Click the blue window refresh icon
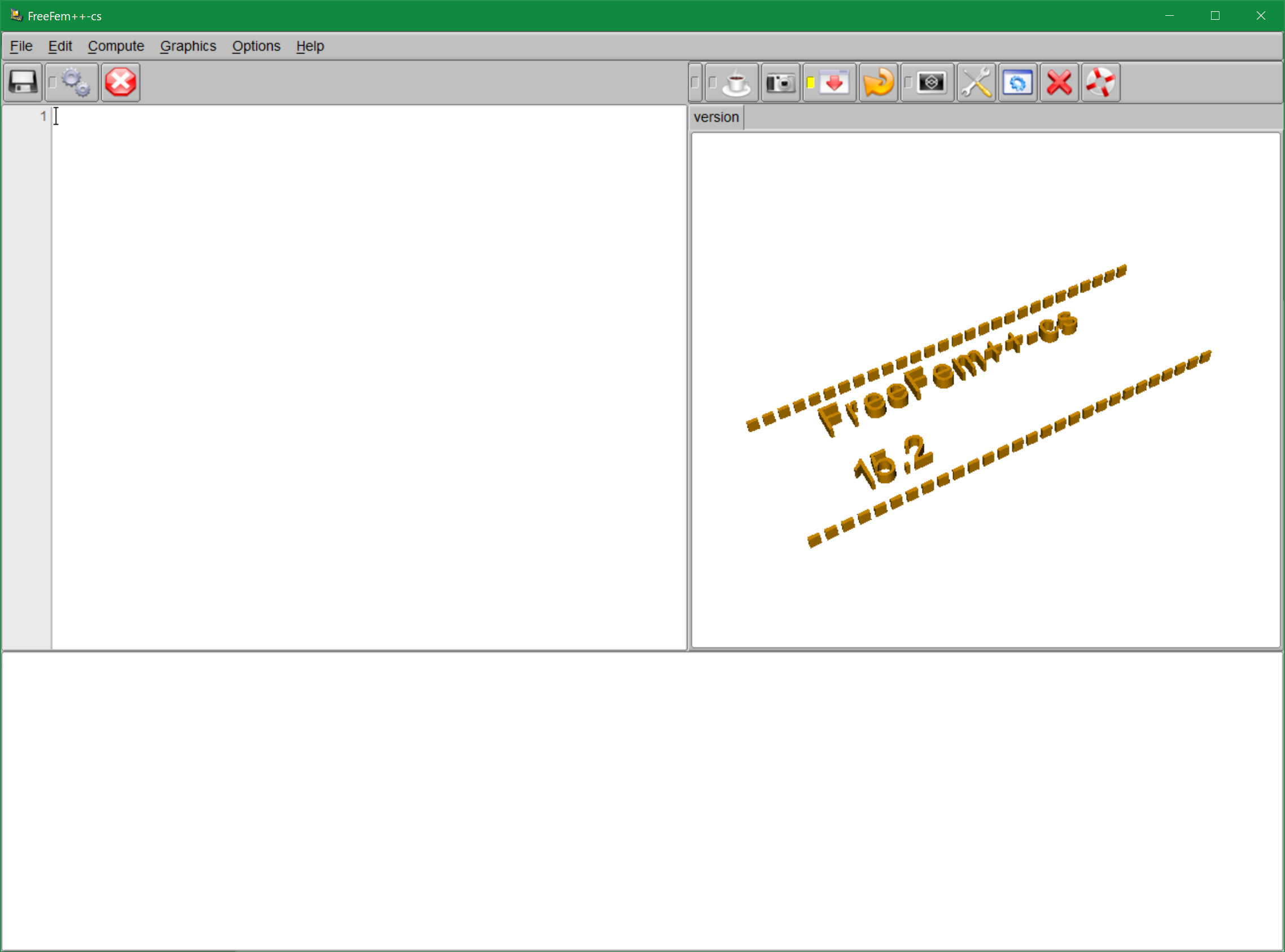Screen dimensions: 1285x952 [1017, 83]
